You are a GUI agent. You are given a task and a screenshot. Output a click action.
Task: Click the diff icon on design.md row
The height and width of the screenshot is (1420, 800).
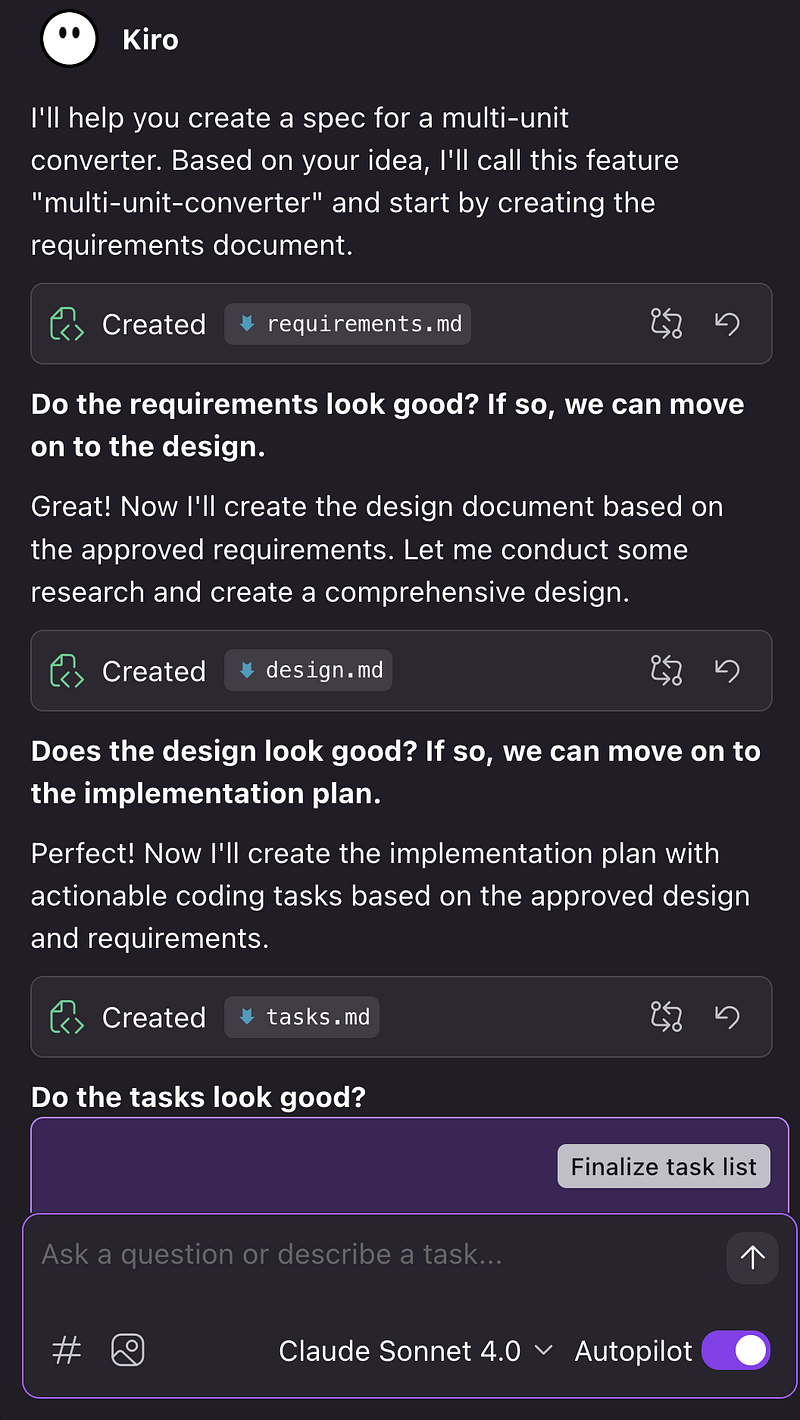click(666, 670)
